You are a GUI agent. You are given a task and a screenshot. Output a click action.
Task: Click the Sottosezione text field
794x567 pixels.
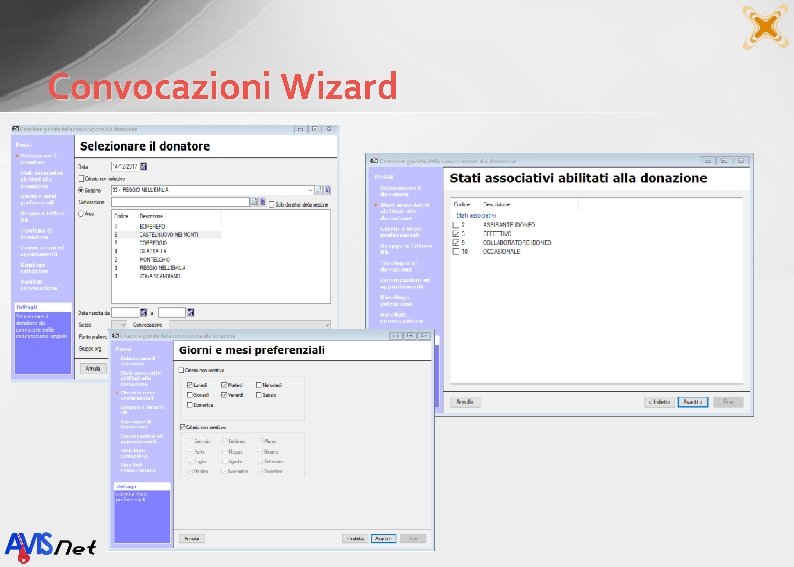tap(180, 202)
